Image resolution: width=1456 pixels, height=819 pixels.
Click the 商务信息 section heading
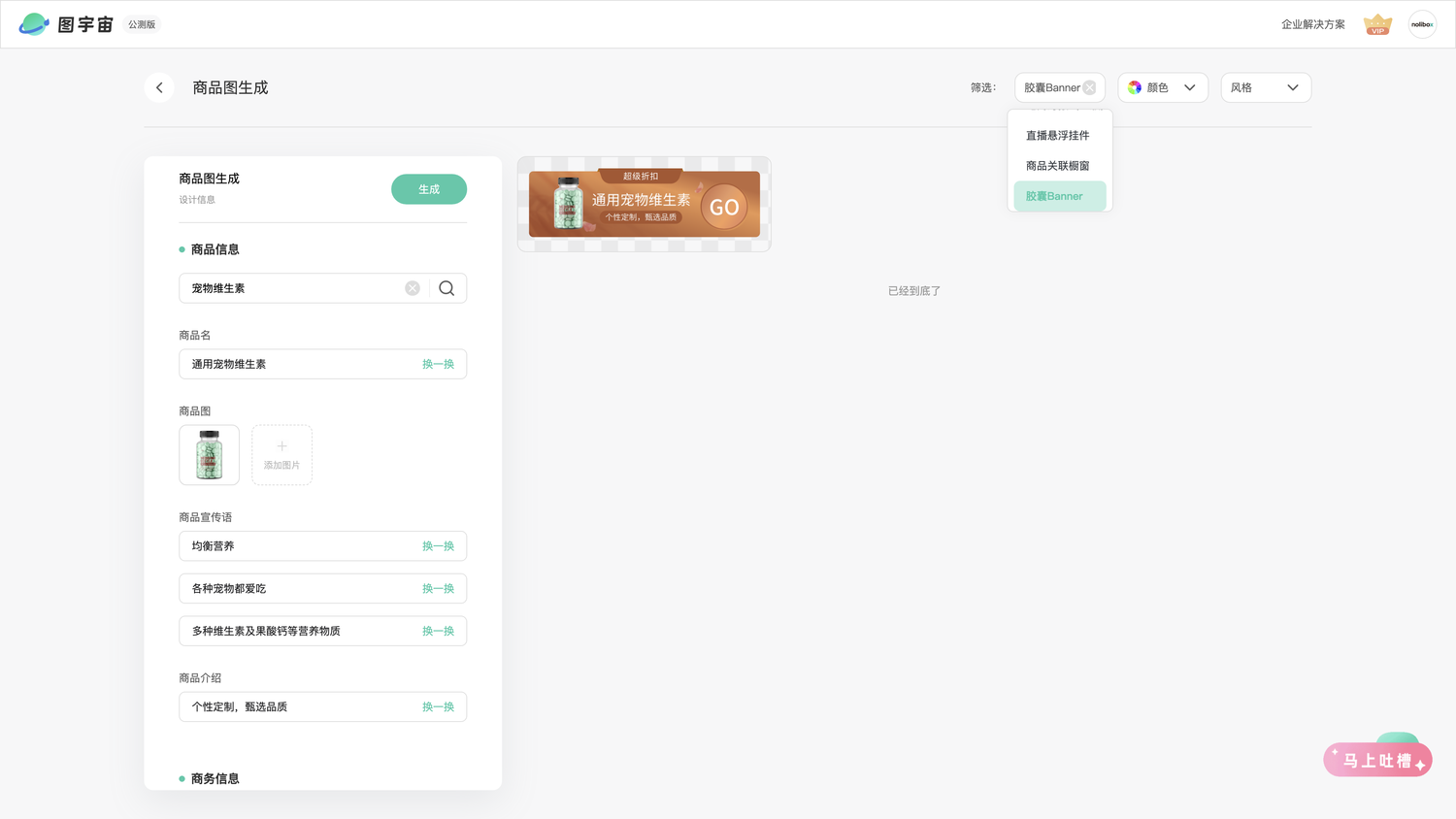click(215, 778)
